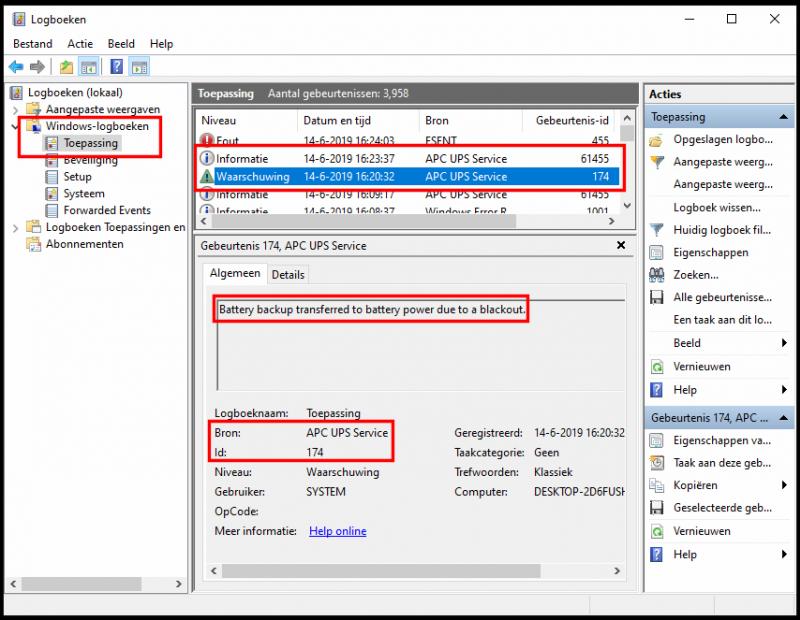Collapse the Toepassing section in Acties
This screenshot has height=620, width=800.
(783, 117)
